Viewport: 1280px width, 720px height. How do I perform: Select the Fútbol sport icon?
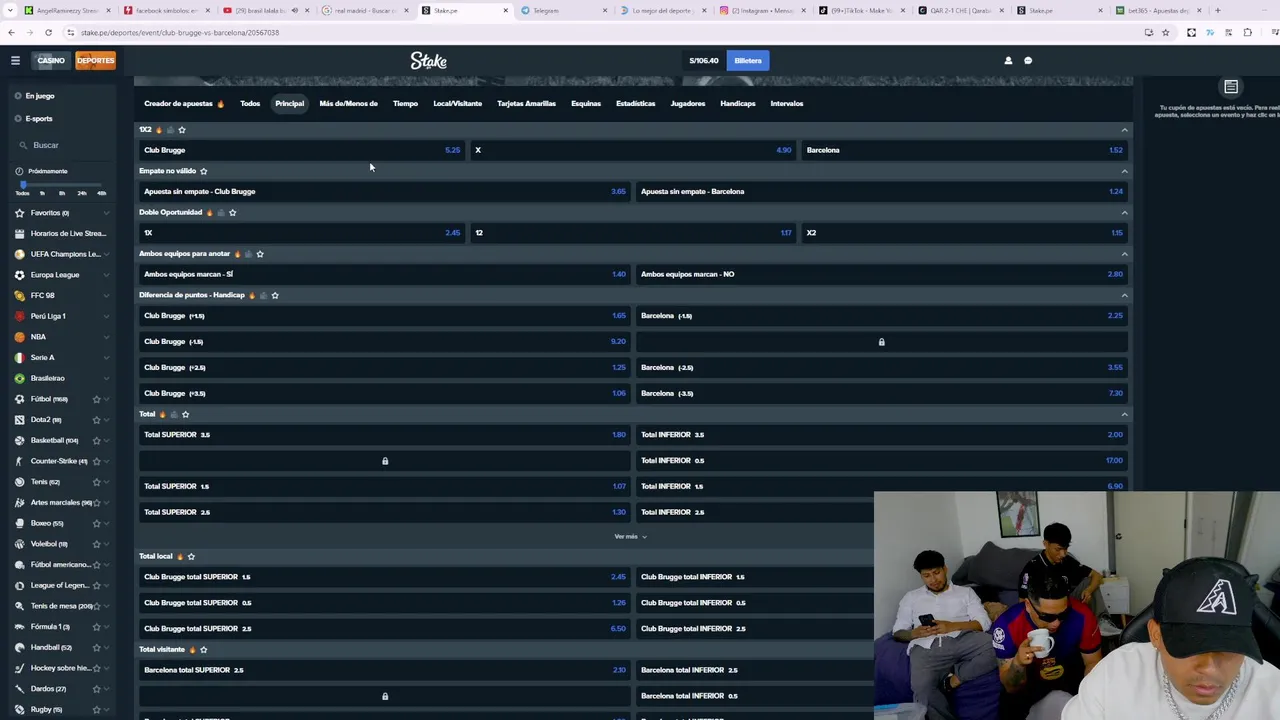pos(19,399)
